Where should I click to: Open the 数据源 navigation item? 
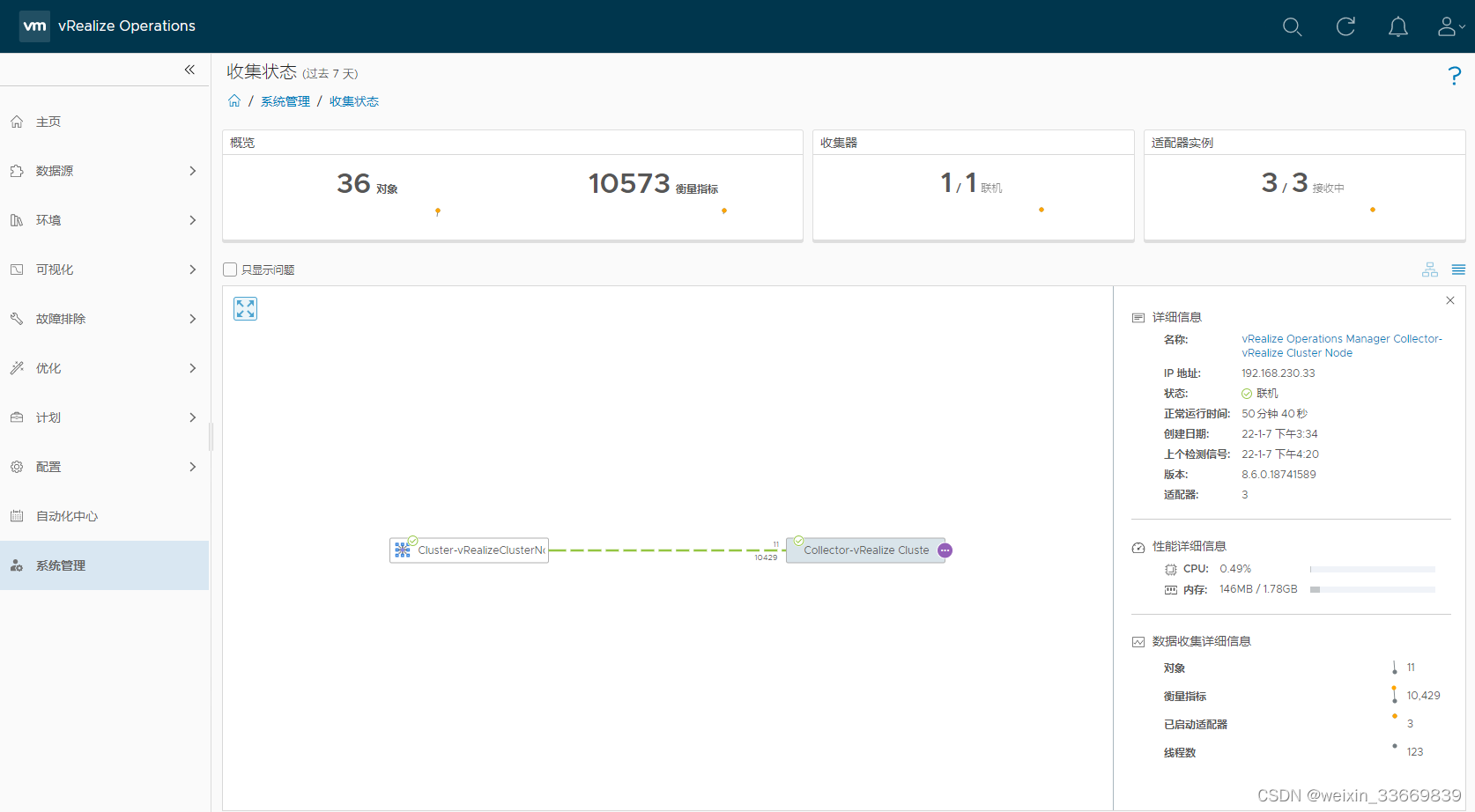[x=105, y=171]
